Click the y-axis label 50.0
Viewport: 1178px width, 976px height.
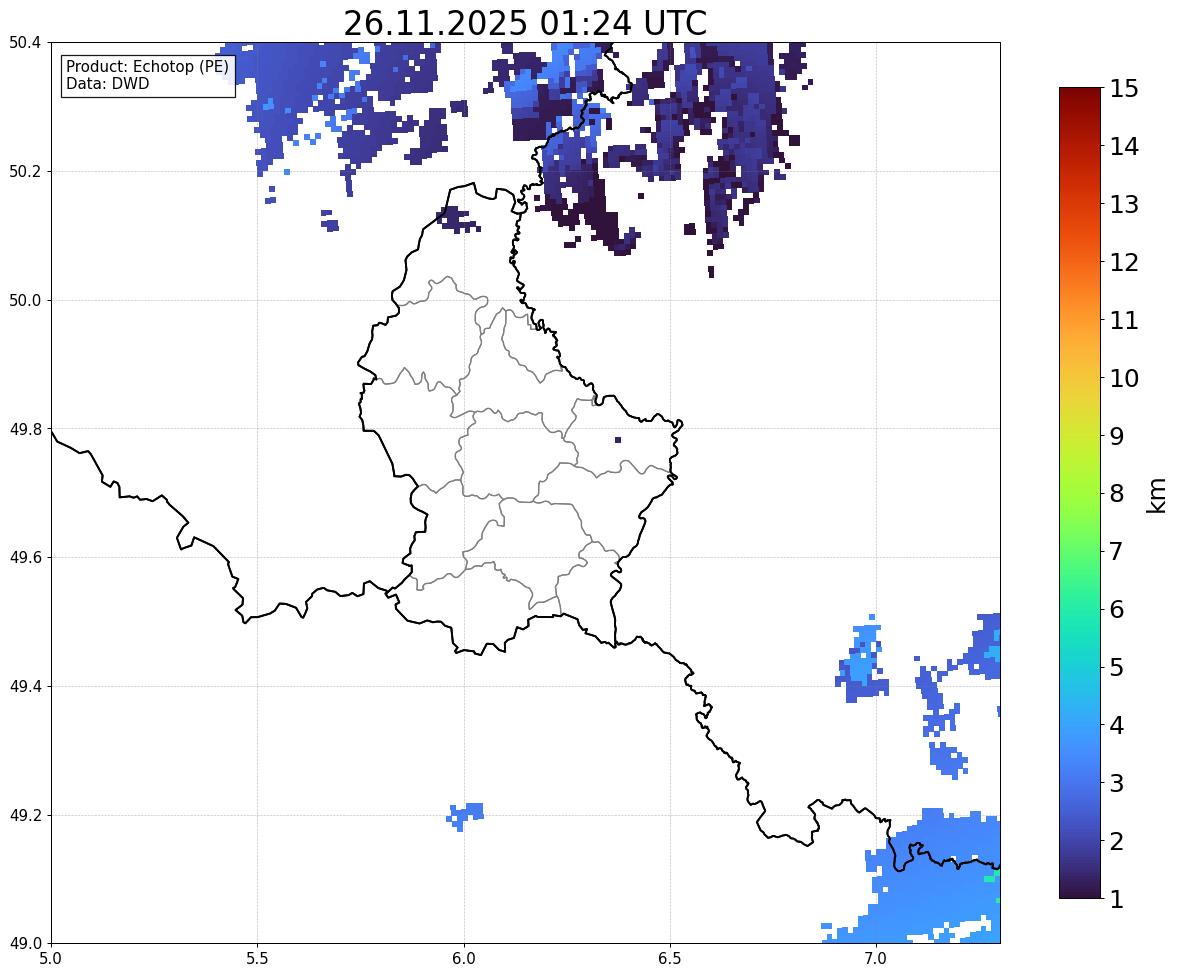[x=25, y=301]
